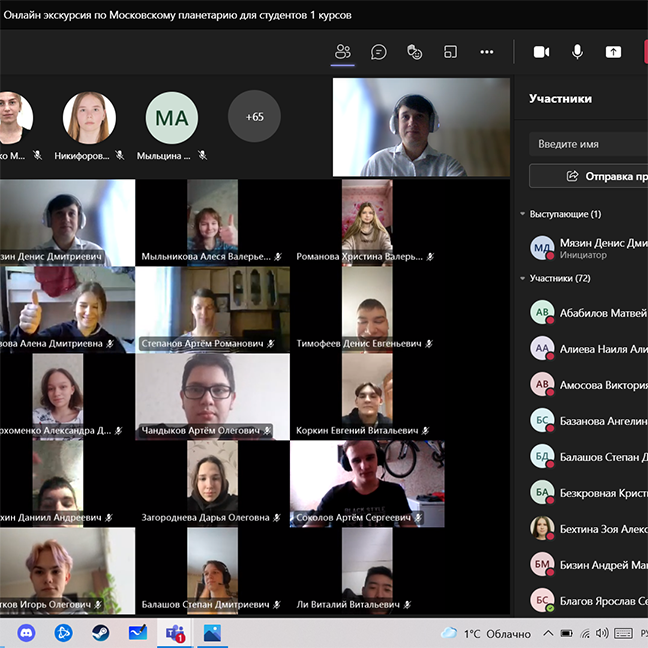The width and height of the screenshot is (648, 648).
Task: Collapse the Участники (72) section
Action: tap(522, 279)
